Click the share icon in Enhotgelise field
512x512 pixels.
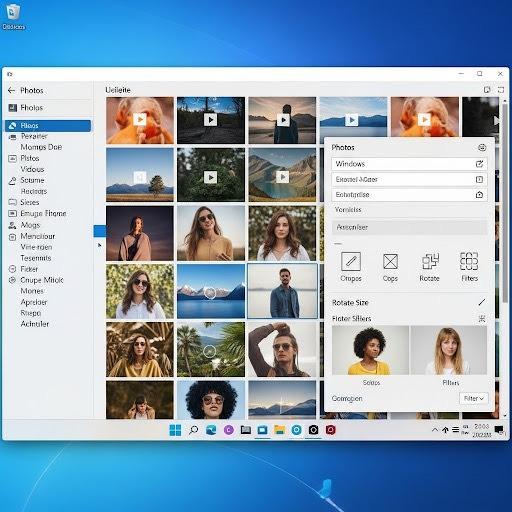coord(479,194)
